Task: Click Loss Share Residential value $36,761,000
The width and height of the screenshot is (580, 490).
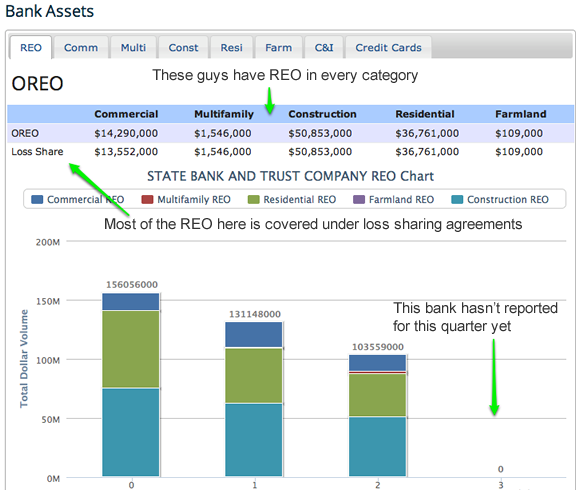Action: tap(427, 152)
